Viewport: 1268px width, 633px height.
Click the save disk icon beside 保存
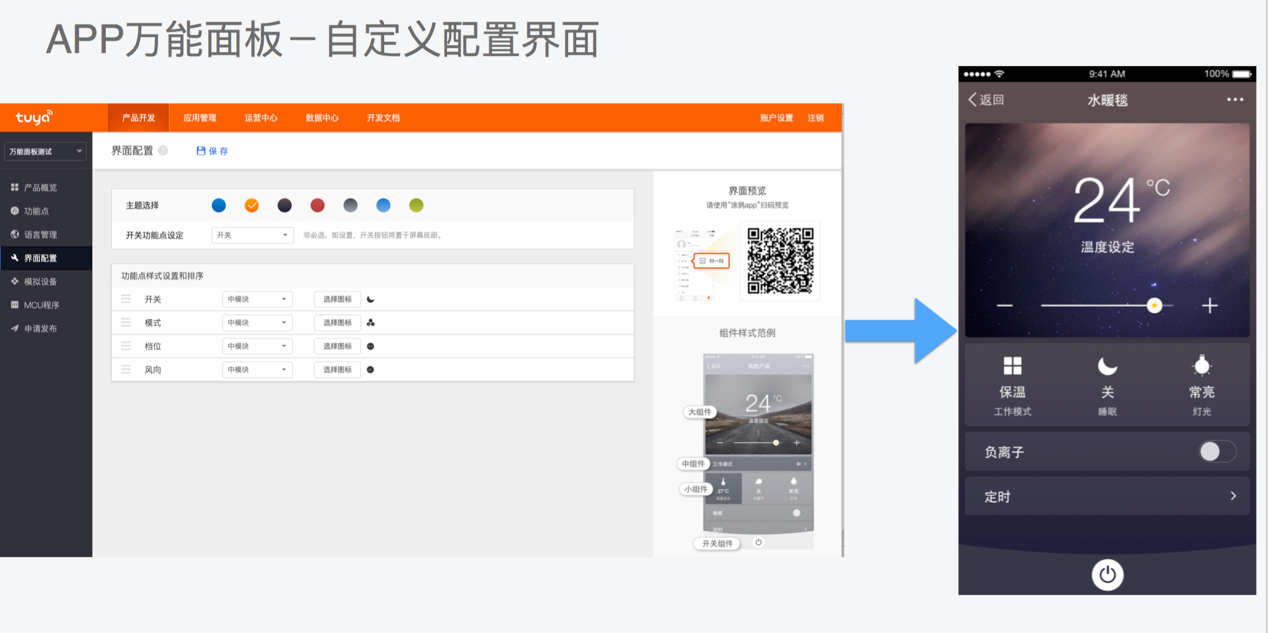(x=201, y=151)
